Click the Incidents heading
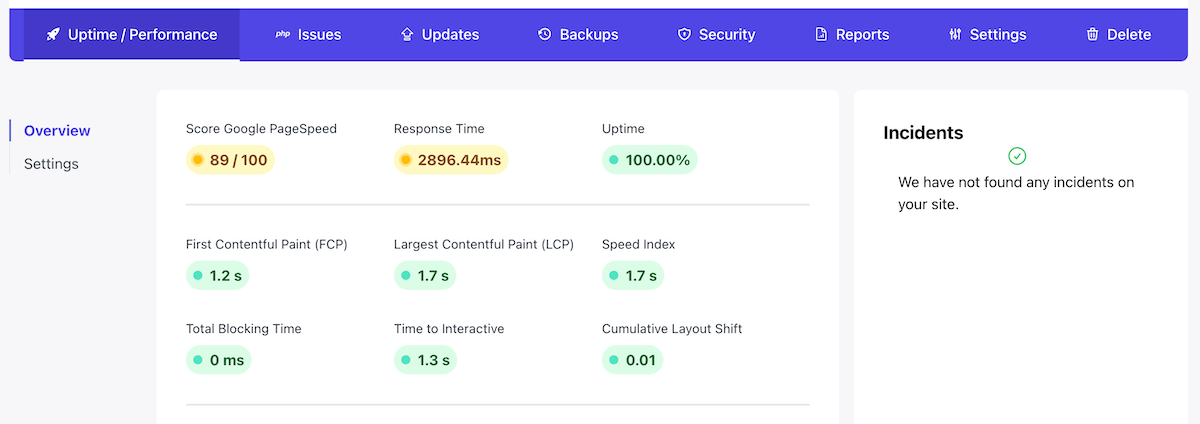This screenshot has height=424, width=1200. pos(923,132)
